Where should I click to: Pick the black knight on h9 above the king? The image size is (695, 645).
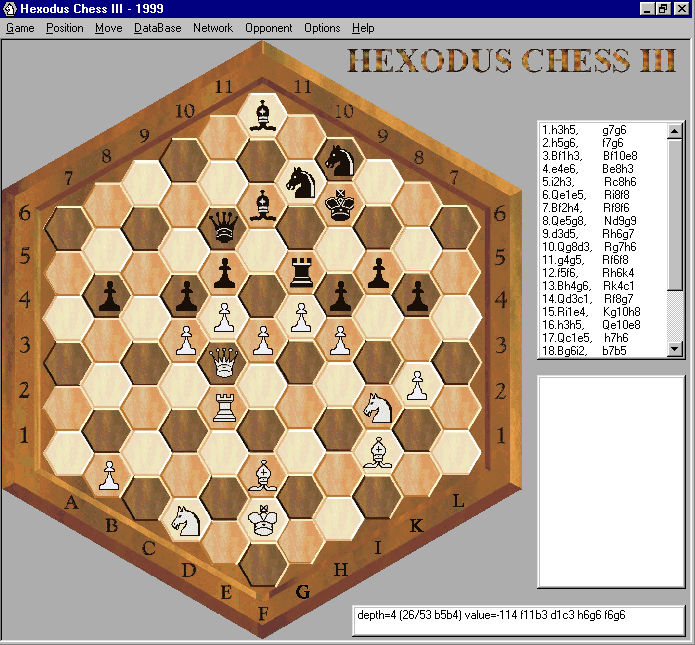(340, 160)
